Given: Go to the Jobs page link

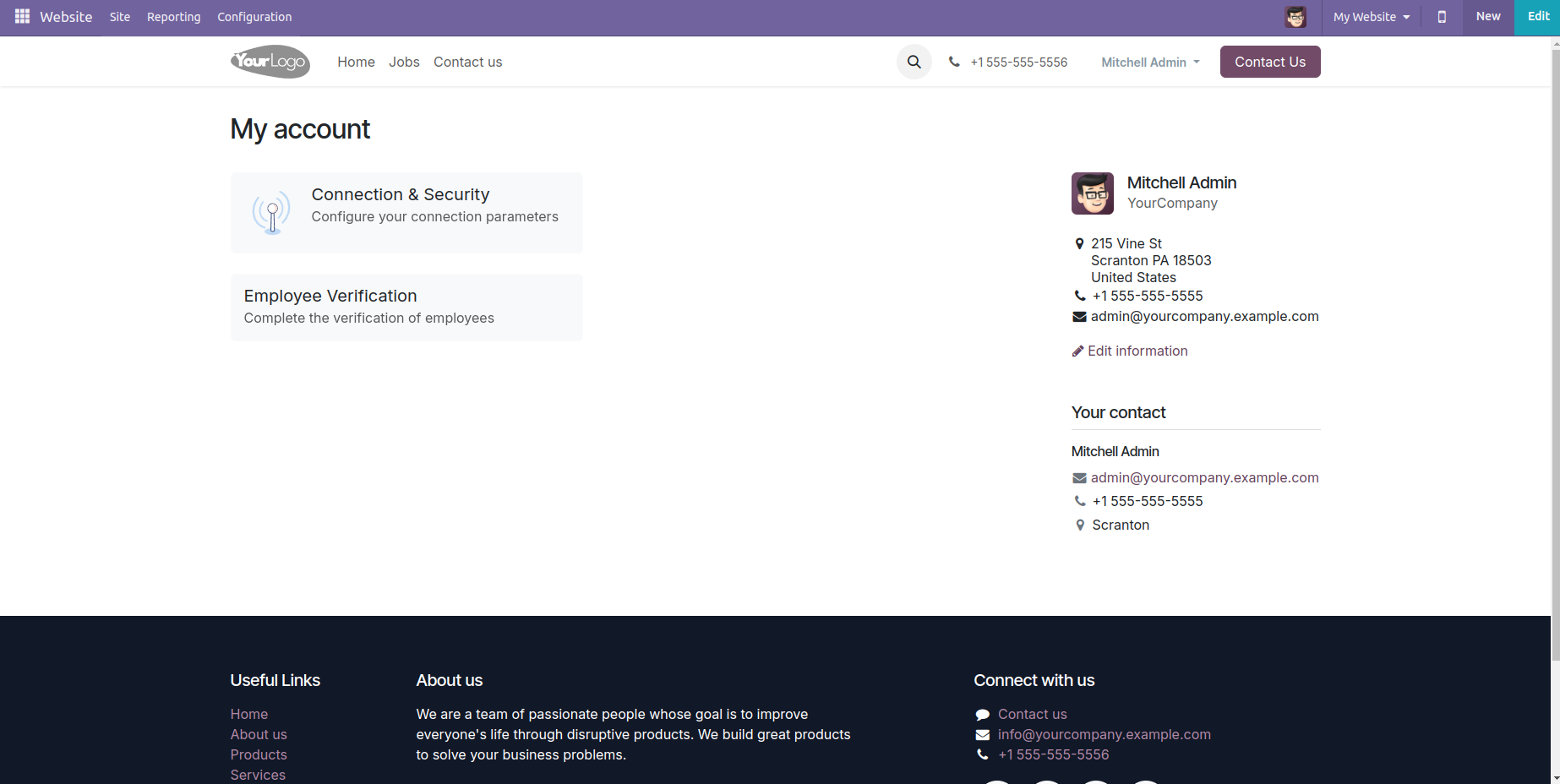Looking at the screenshot, I should click(404, 62).
